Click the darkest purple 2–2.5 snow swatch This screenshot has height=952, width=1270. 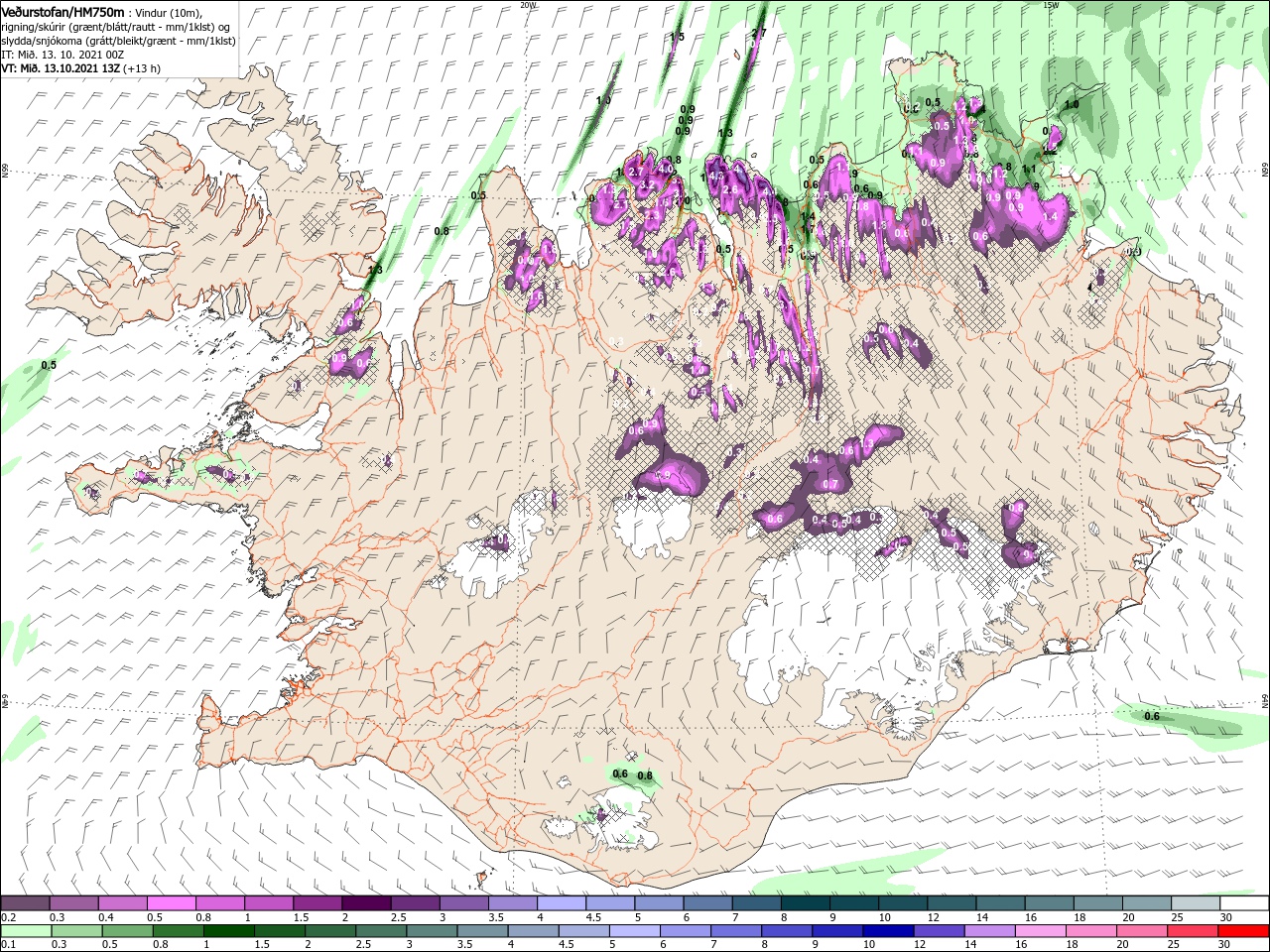(366, 902)
